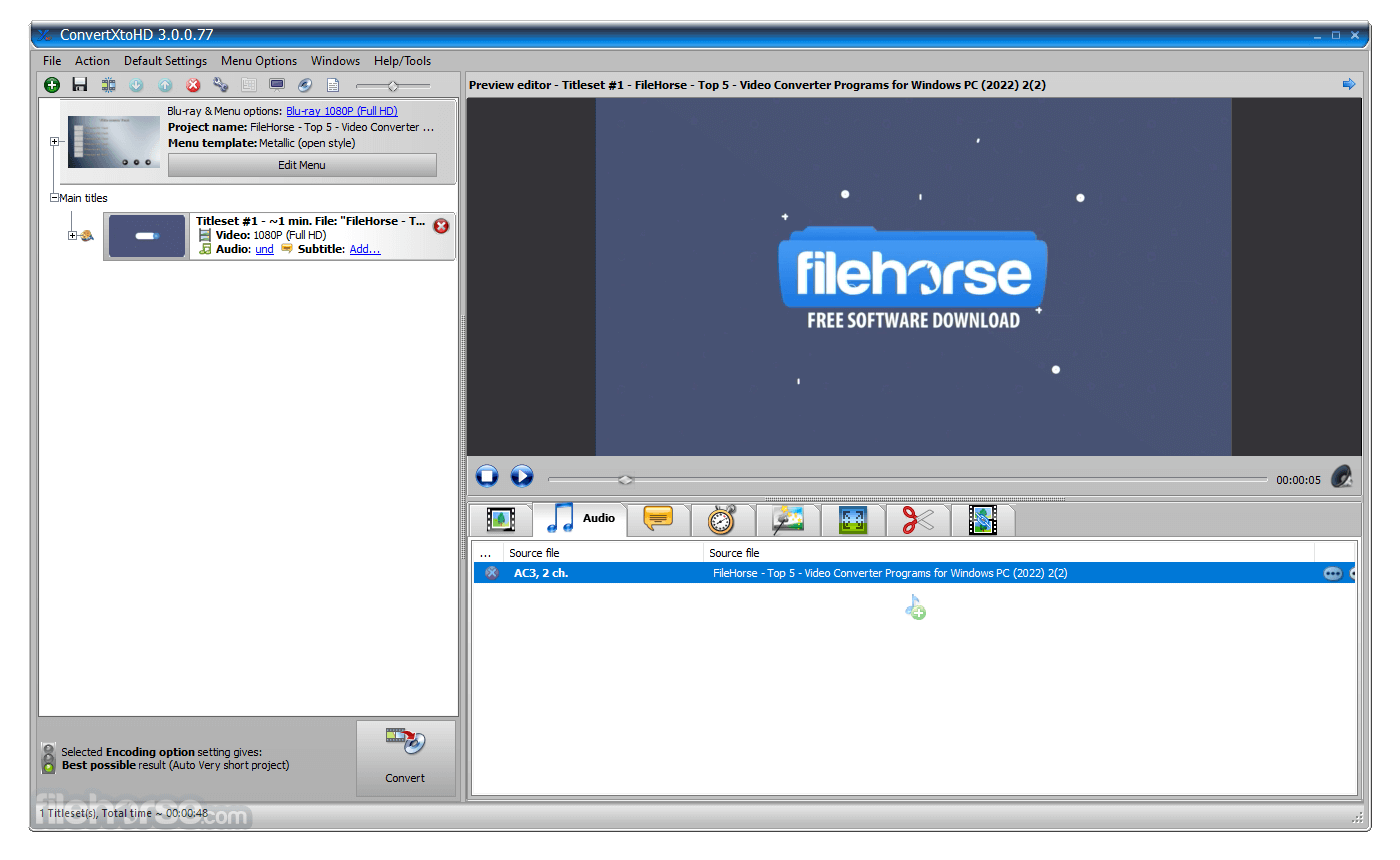Viewport: 1400px width, 860px height.
Task: Click the preview seek slider handle
Action: click(x=625, y=480)
